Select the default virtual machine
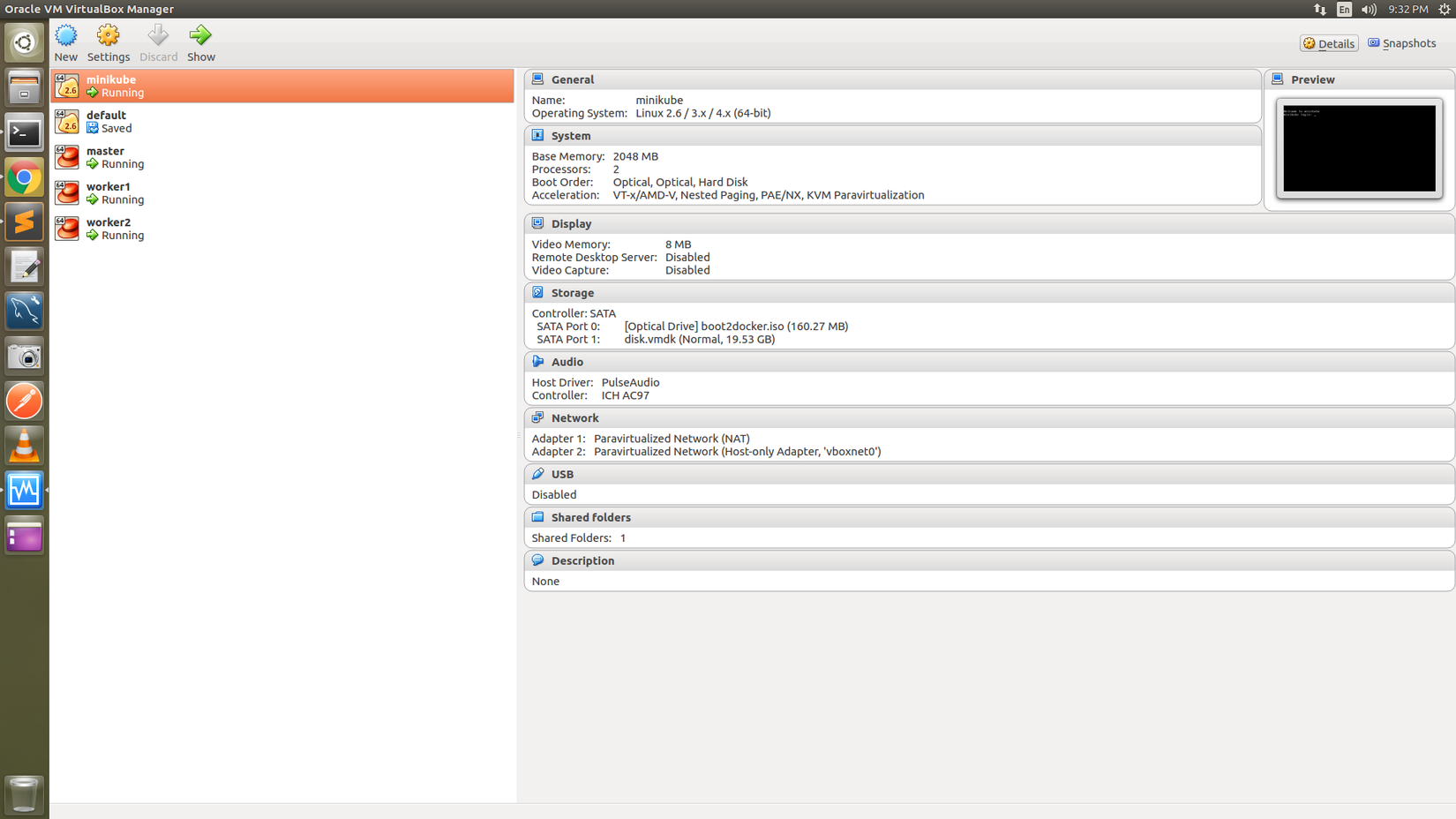1456x819 pixels. (282, 122)
